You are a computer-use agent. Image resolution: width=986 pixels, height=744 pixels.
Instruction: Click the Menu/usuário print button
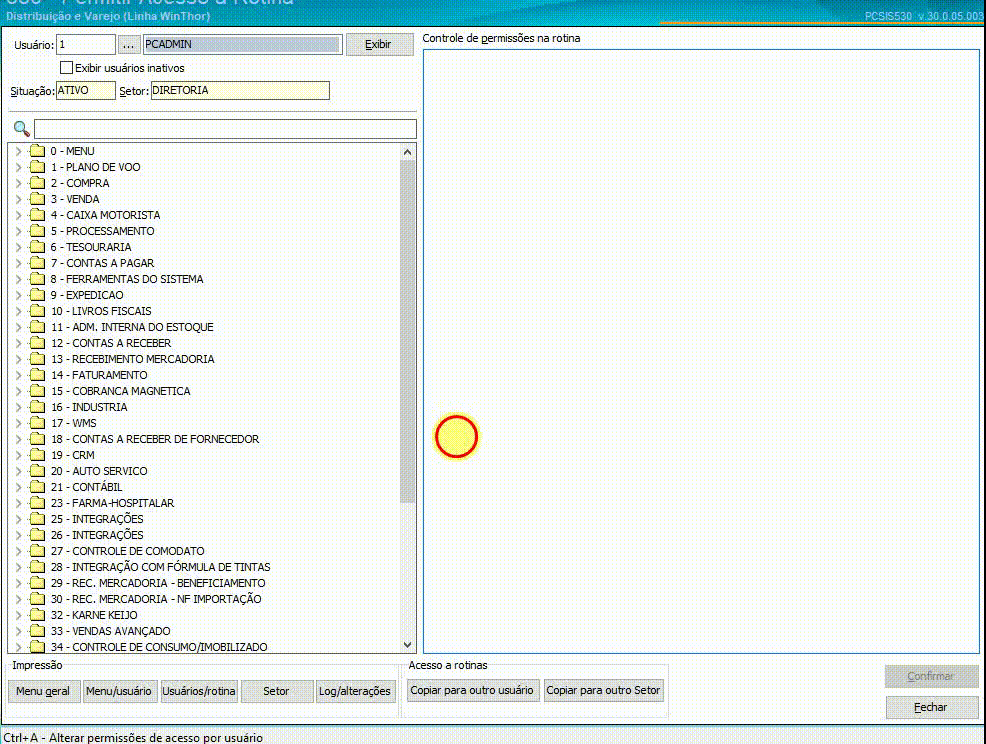[x=119, y=691]
